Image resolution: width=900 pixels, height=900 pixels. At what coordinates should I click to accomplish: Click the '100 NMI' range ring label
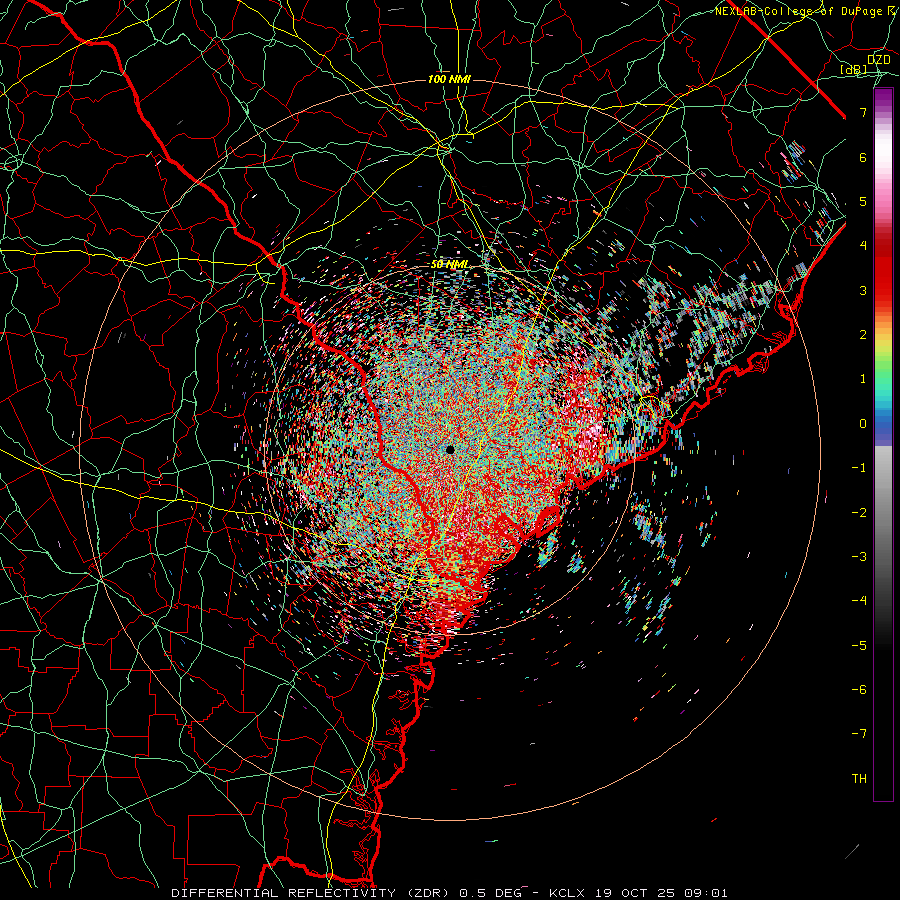click(449, 79)
